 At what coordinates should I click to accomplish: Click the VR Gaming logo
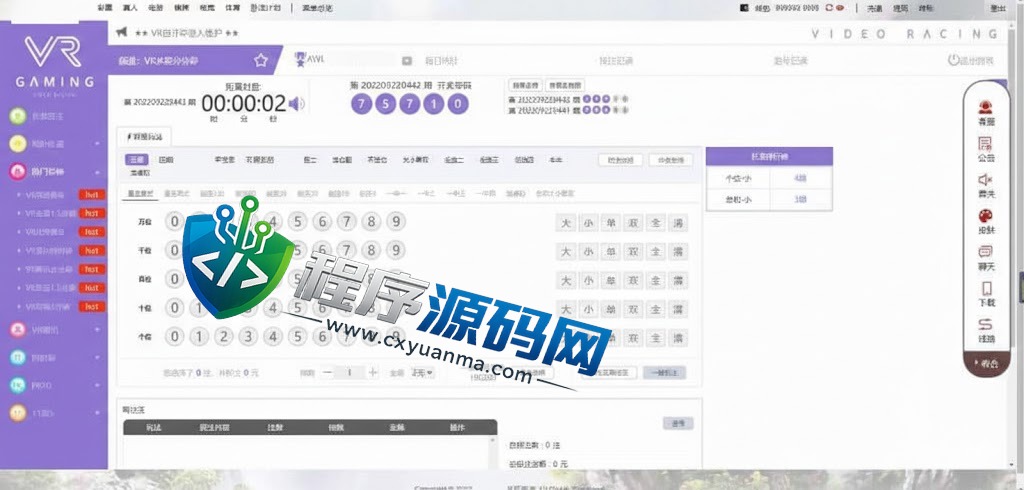[x=54, y=63]
